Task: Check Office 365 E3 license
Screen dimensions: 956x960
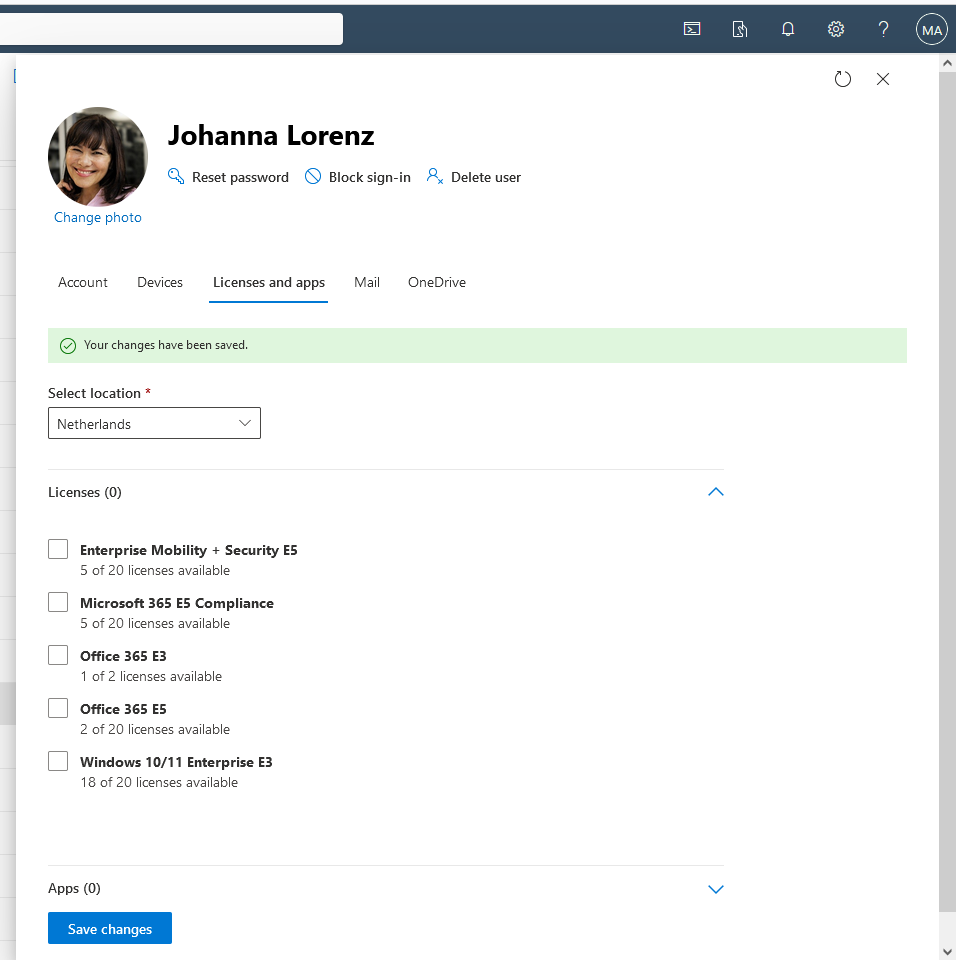Action: click(x=58, y=655)
